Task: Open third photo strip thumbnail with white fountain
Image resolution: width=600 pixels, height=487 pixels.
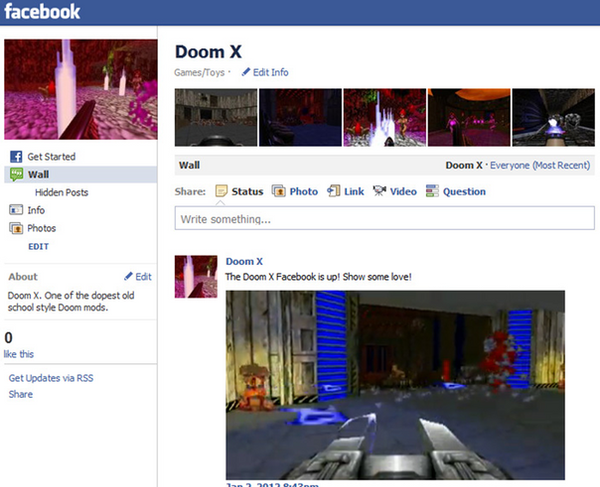Action: click(x=385, y=117)
